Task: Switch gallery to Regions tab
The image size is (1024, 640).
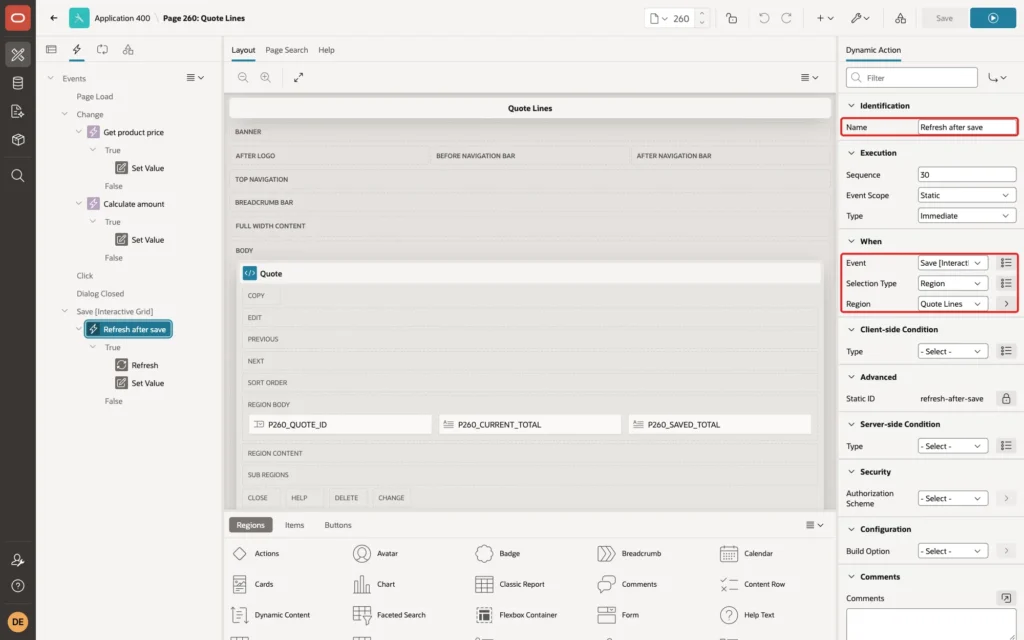Action: (x=250, y=524)
